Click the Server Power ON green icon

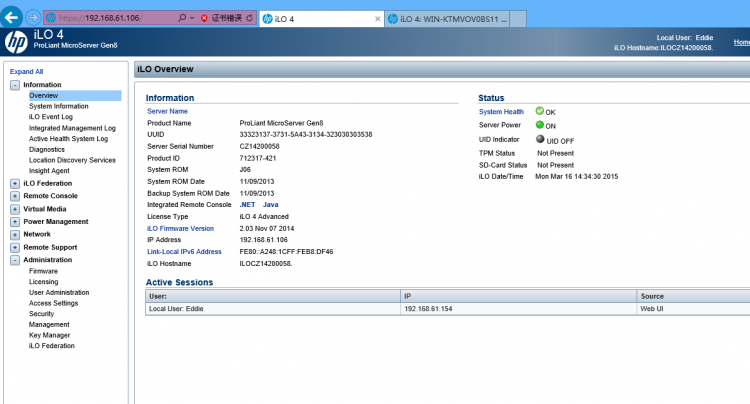[x=540, y=125]
